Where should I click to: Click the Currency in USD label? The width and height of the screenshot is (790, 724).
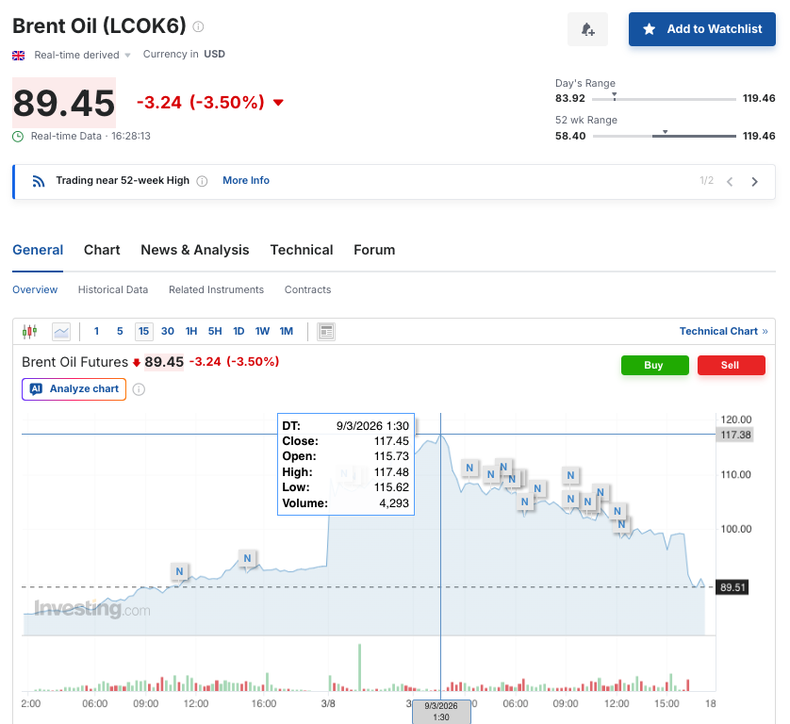tap(184, 54)
